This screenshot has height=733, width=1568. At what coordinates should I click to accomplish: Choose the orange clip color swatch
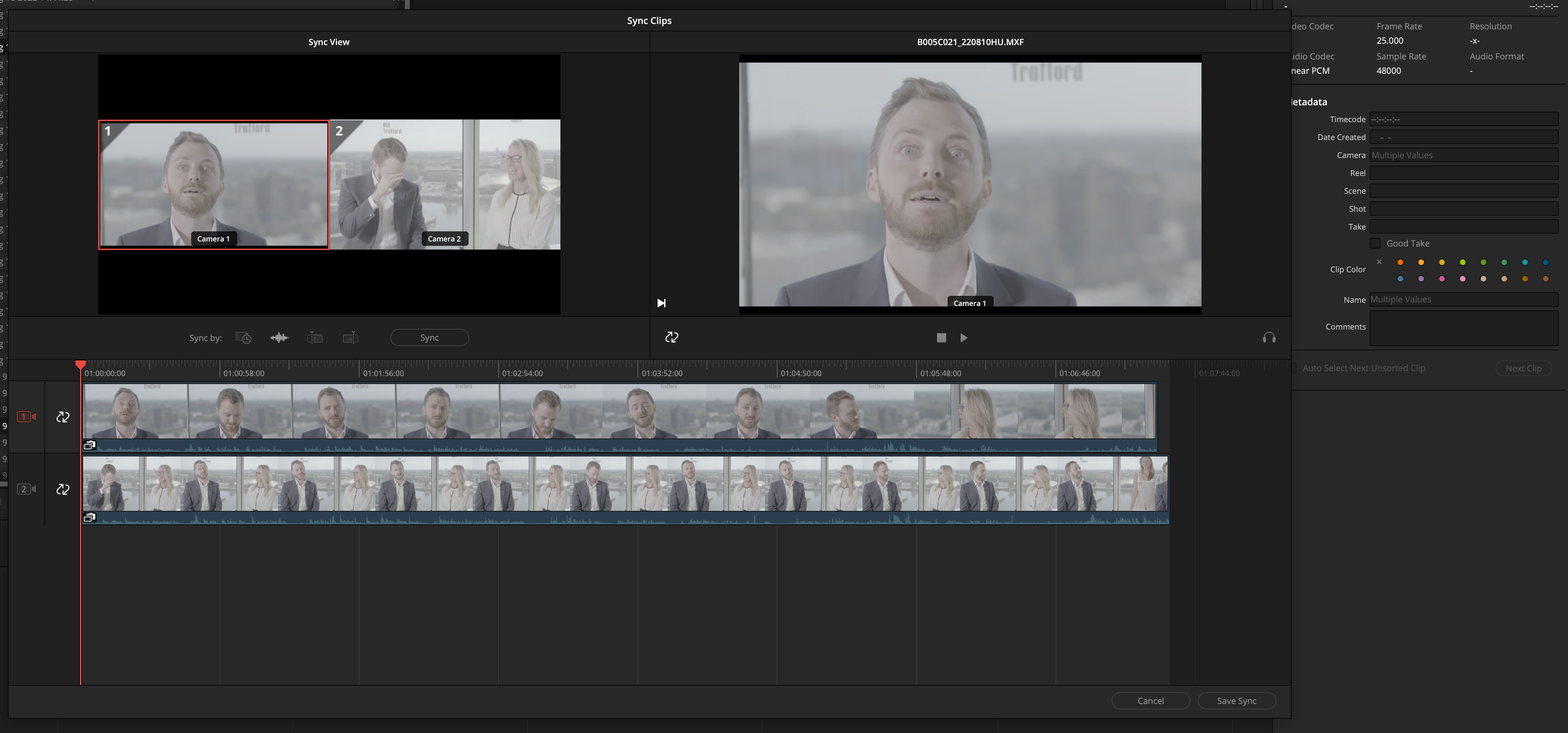(x=1400, y=262)
